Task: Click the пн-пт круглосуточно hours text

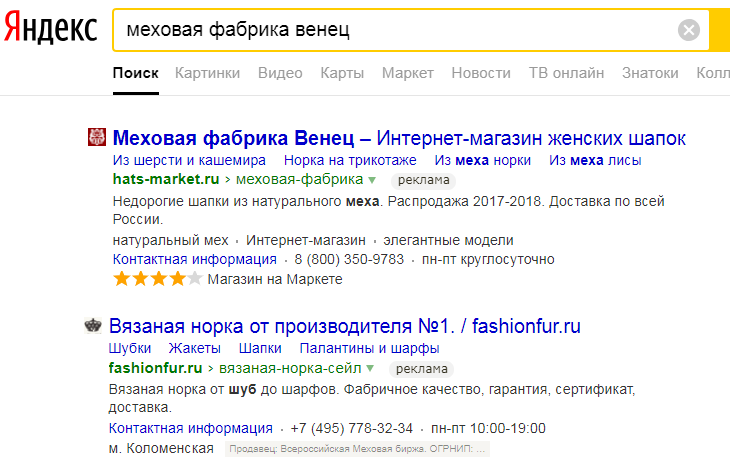Action: coord(488,259)
